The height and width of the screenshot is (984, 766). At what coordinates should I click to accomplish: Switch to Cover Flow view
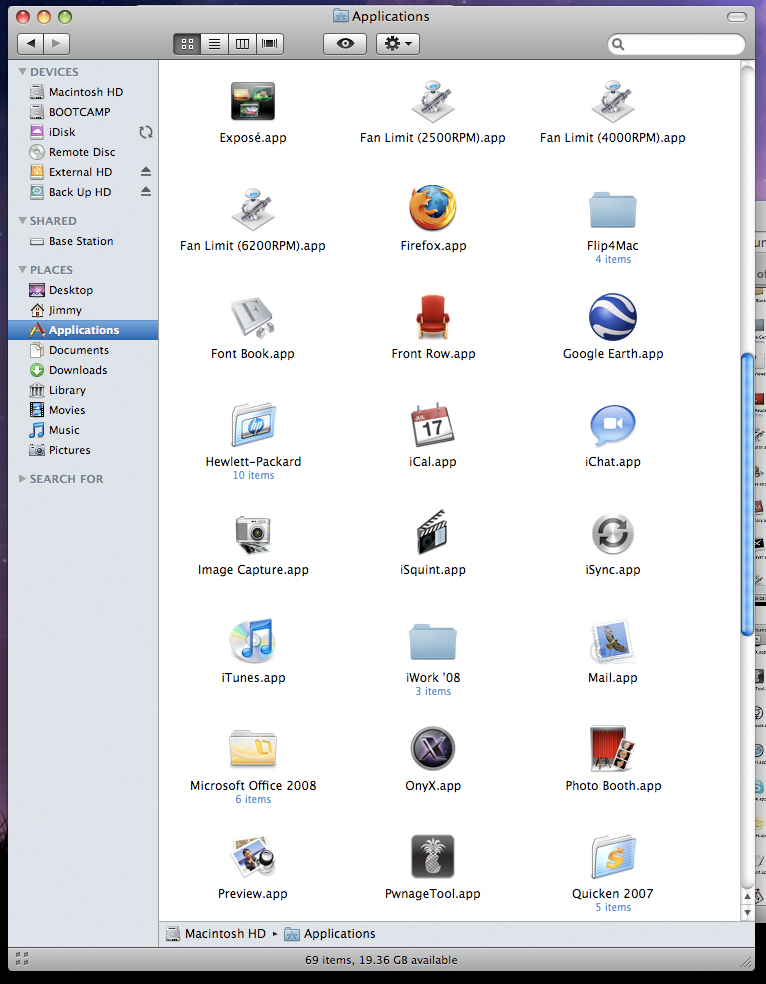pos(270,44)
